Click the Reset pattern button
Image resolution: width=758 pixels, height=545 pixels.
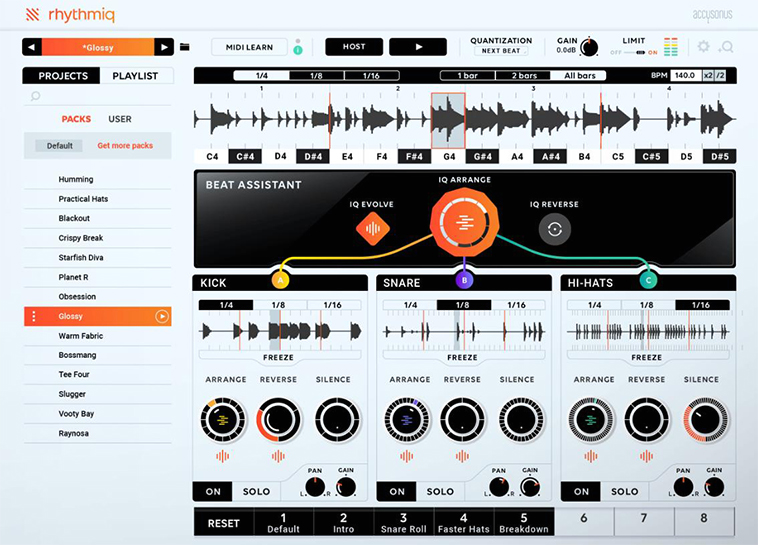point(223,523)
